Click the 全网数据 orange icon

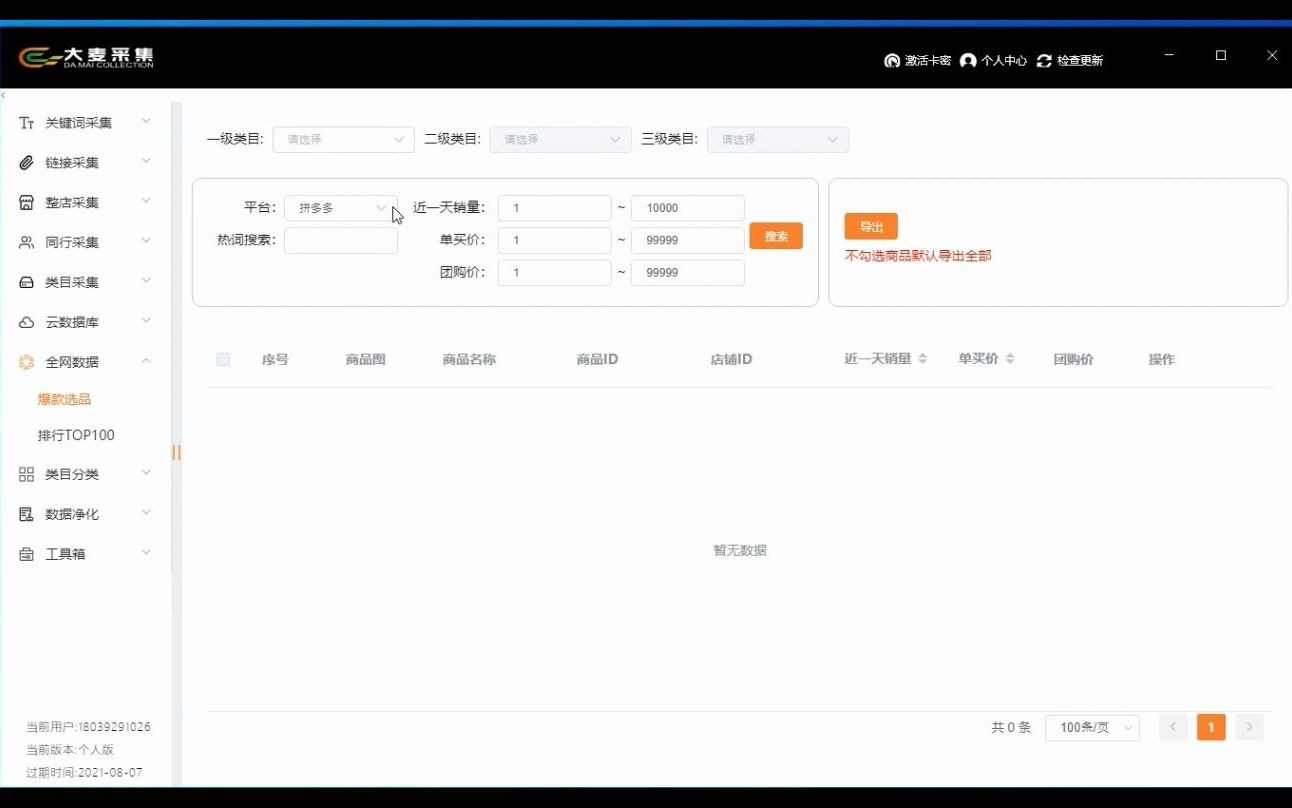coord(27,363)
